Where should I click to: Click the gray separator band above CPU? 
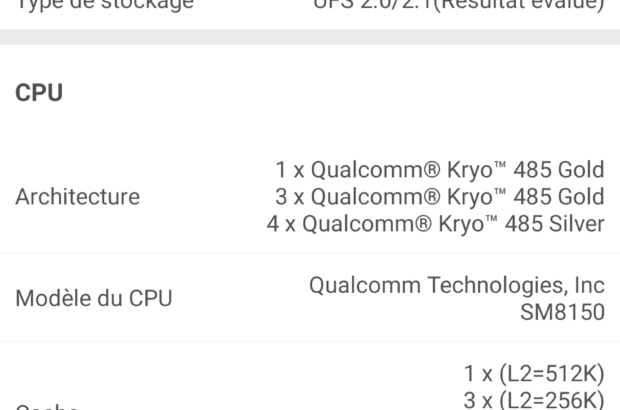click(x=310, y=36)
